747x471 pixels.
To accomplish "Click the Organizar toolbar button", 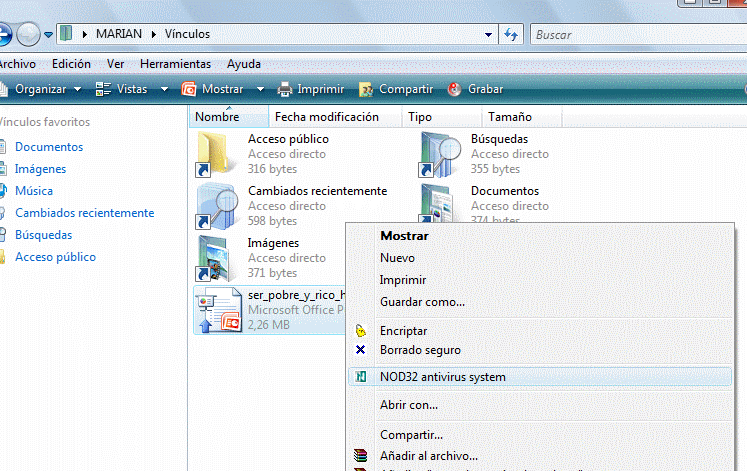I will point(40,89).
